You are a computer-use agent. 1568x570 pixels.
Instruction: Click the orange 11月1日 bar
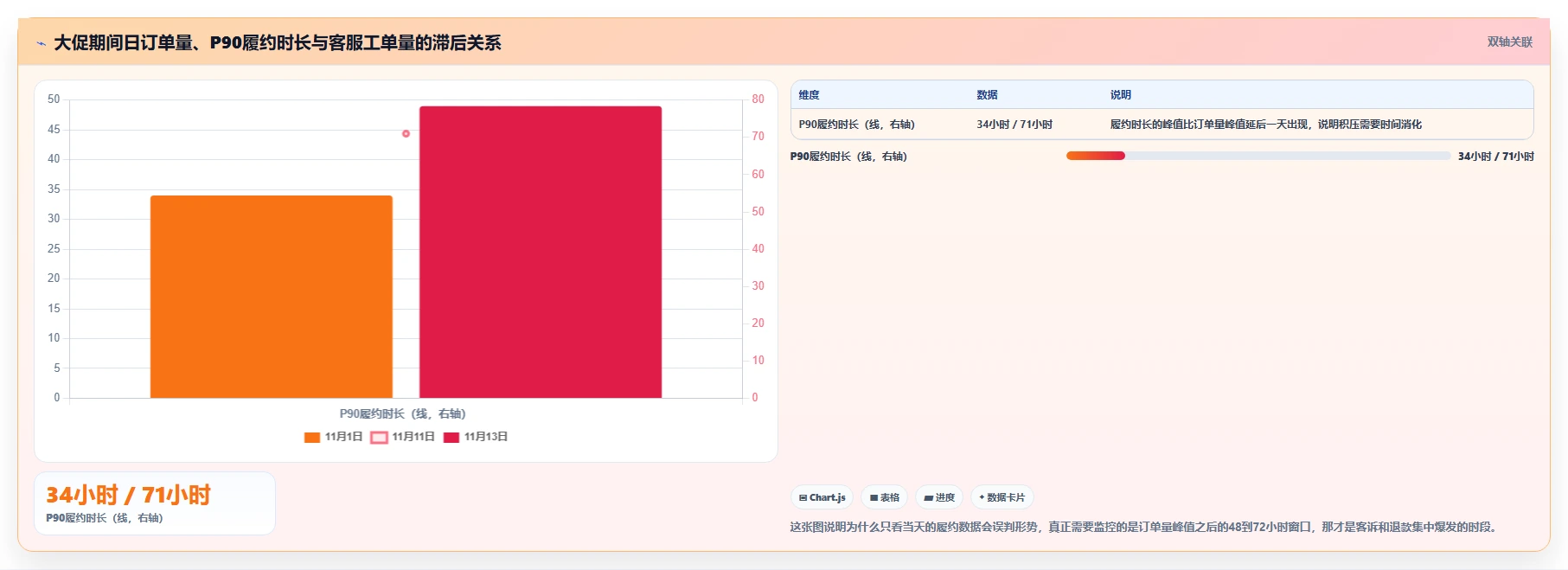(x=272, y=297)
